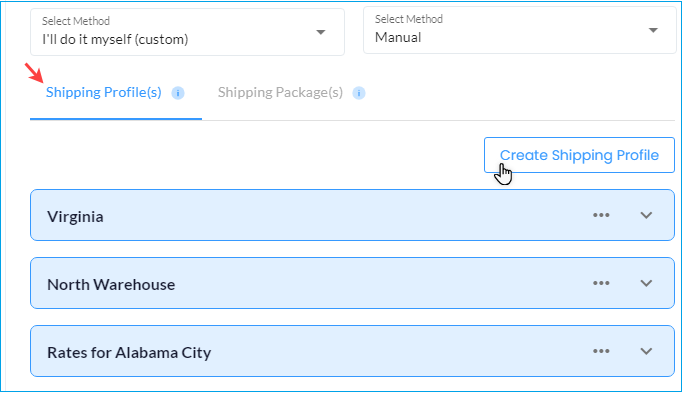Screen dimensions: 683x393
Task: Click the Create Shipping Profile button
Action: click(579, 155)
